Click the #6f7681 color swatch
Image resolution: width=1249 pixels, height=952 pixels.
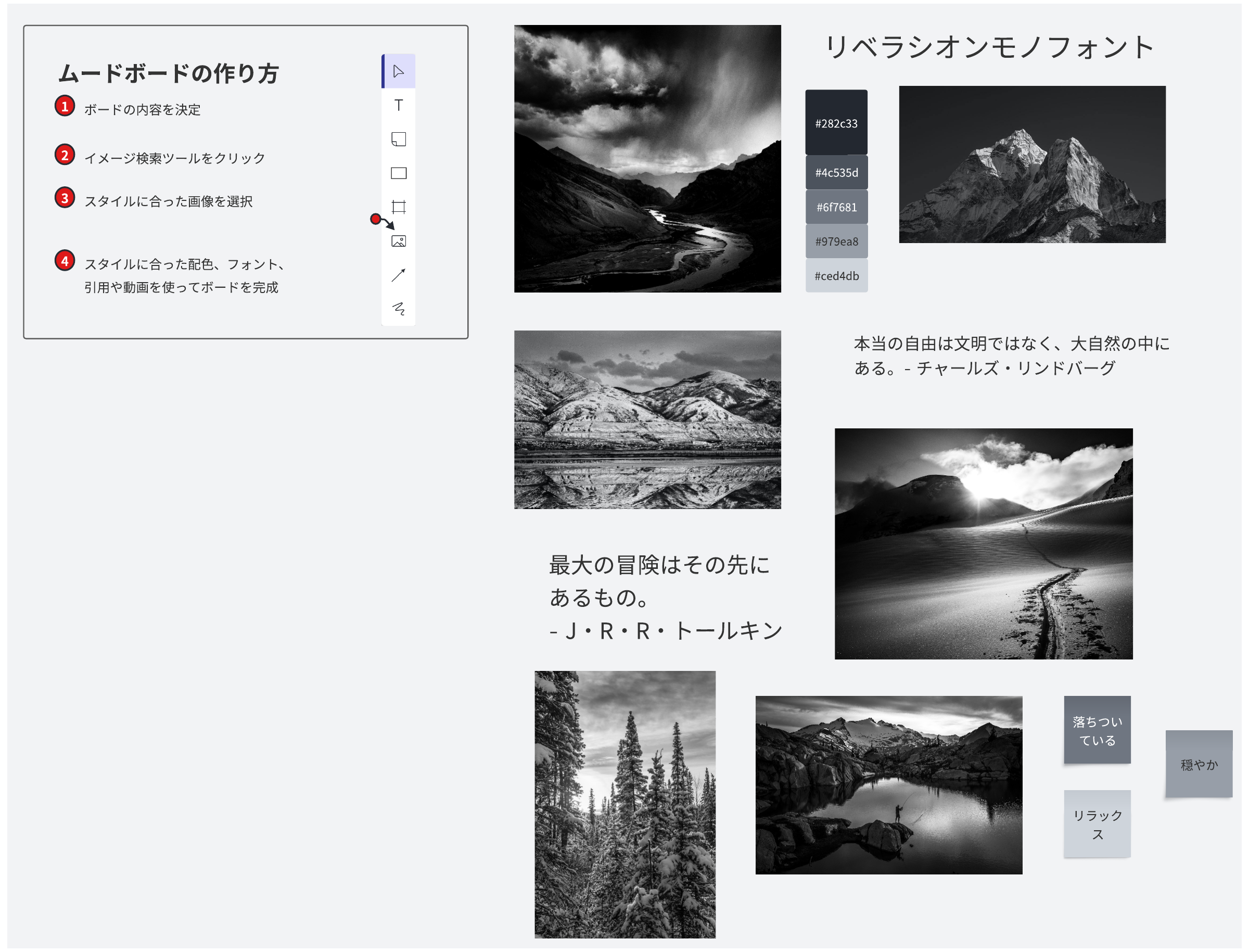point(836,207)
